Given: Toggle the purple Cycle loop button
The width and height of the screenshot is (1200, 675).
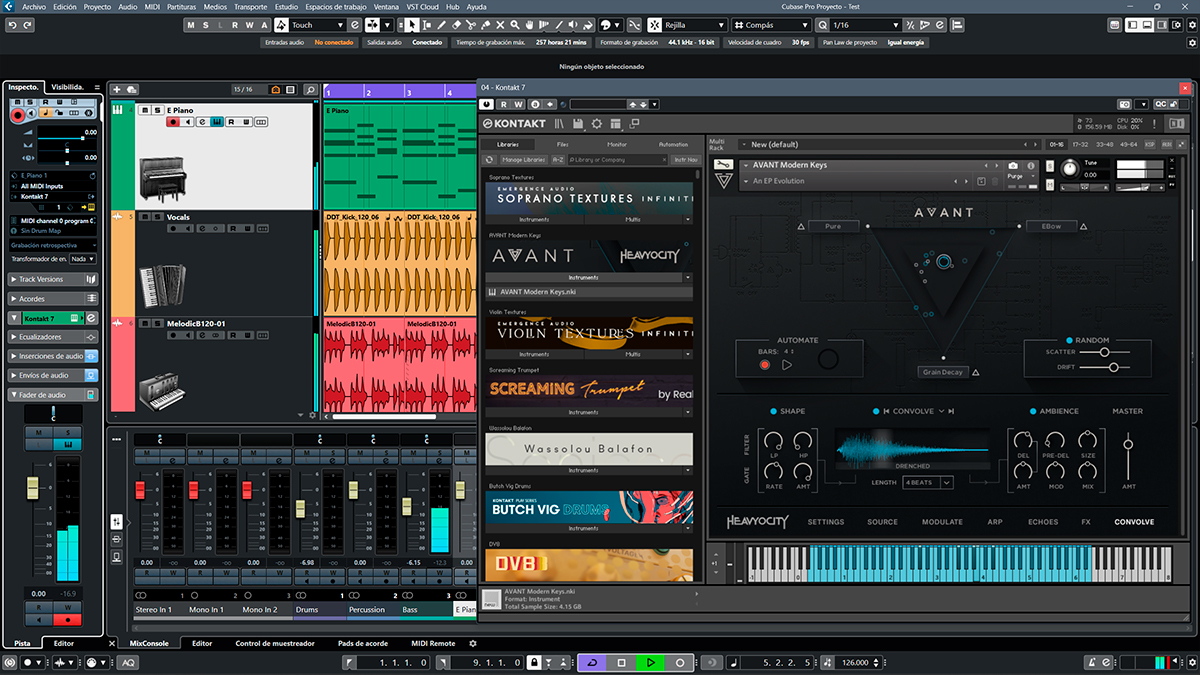Looking at the screenshot, I should tap(591, 662).
